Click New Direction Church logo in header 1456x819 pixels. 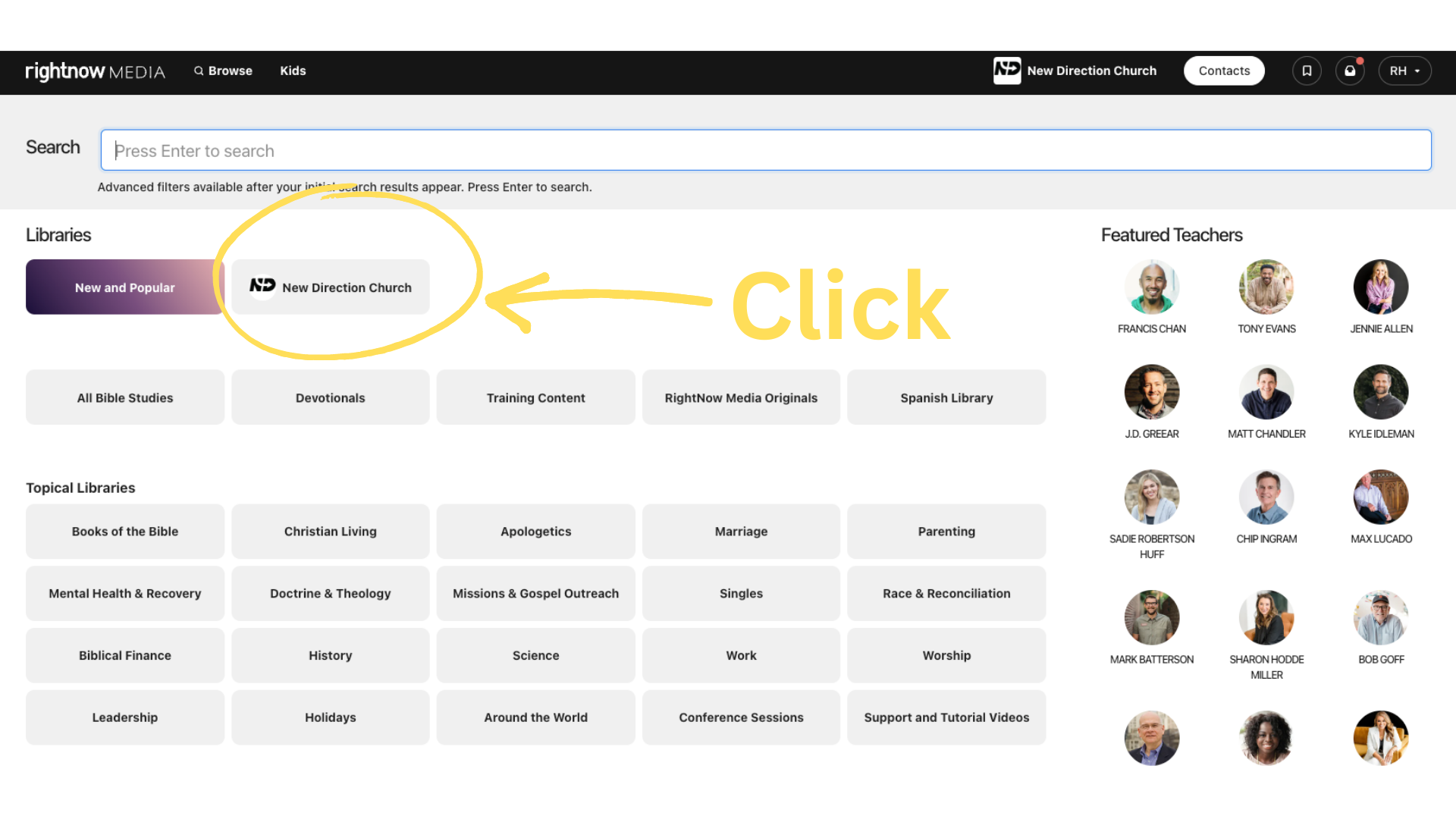(x=1007, y=71)
